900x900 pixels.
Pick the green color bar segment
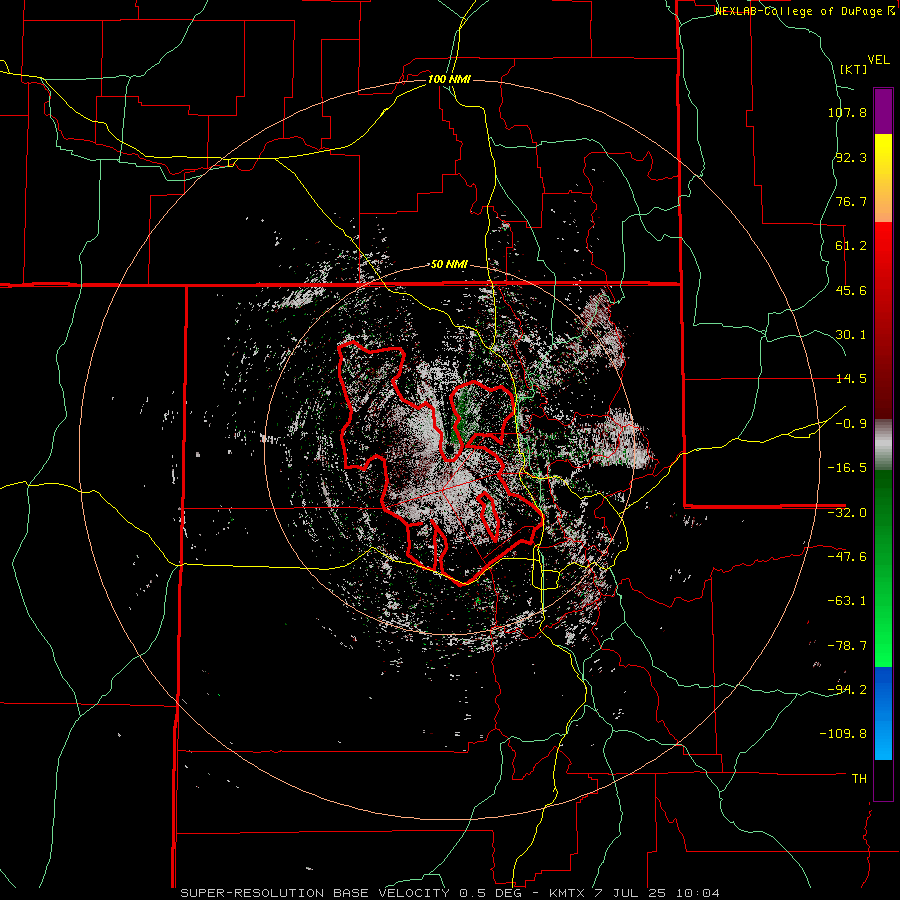(x=883, y=568)
